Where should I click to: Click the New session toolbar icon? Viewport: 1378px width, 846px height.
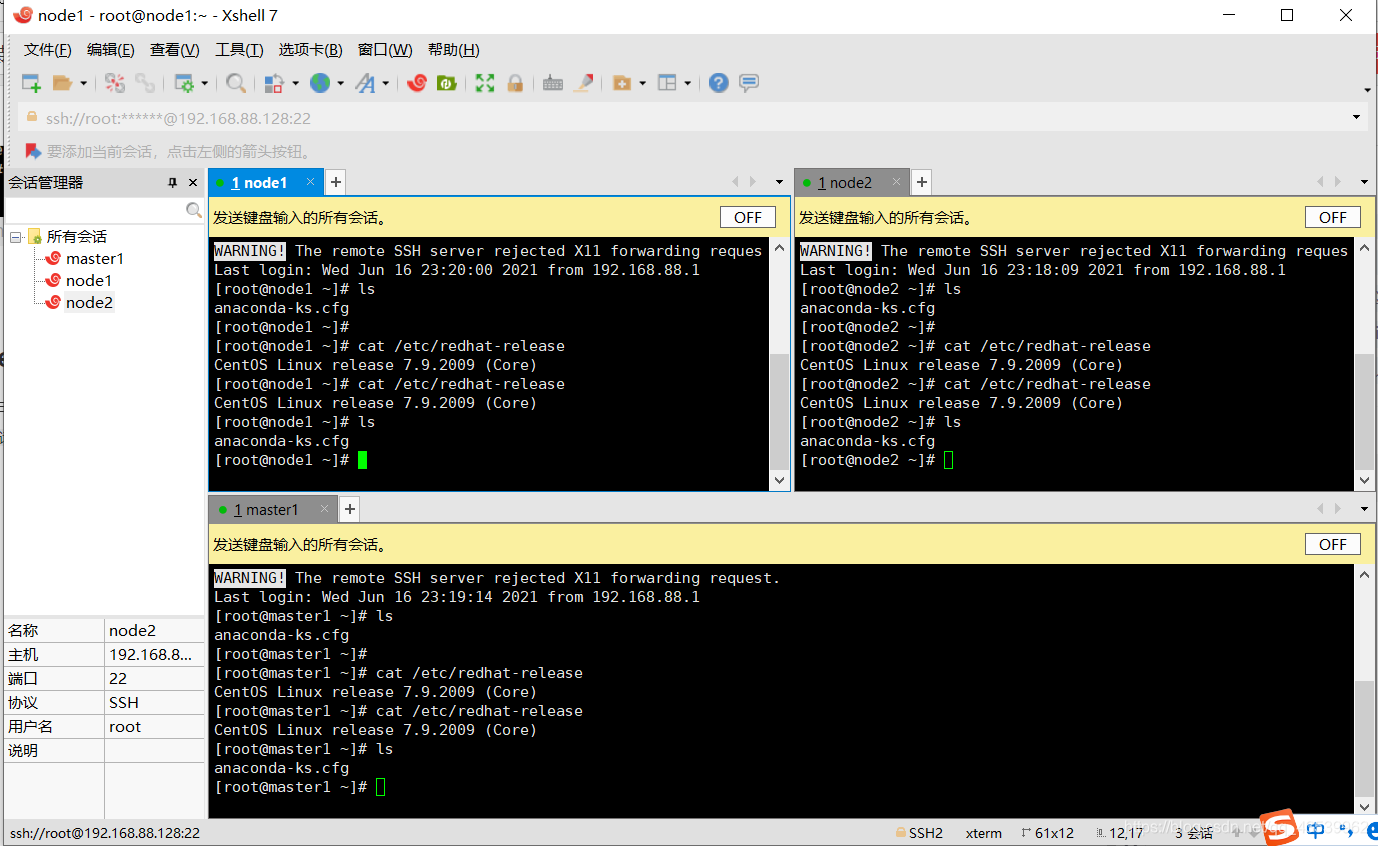click(x=31, y=83)
